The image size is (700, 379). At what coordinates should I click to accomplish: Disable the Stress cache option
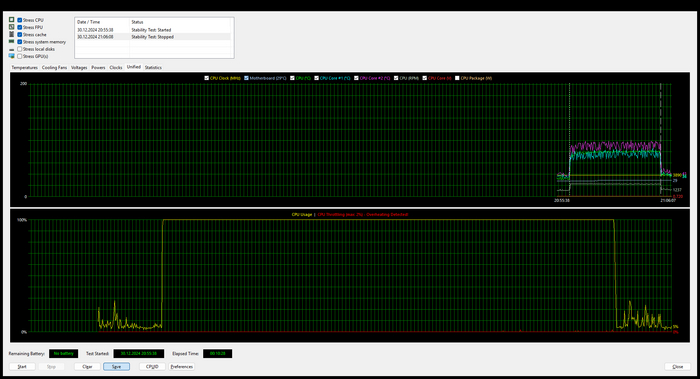20,34
